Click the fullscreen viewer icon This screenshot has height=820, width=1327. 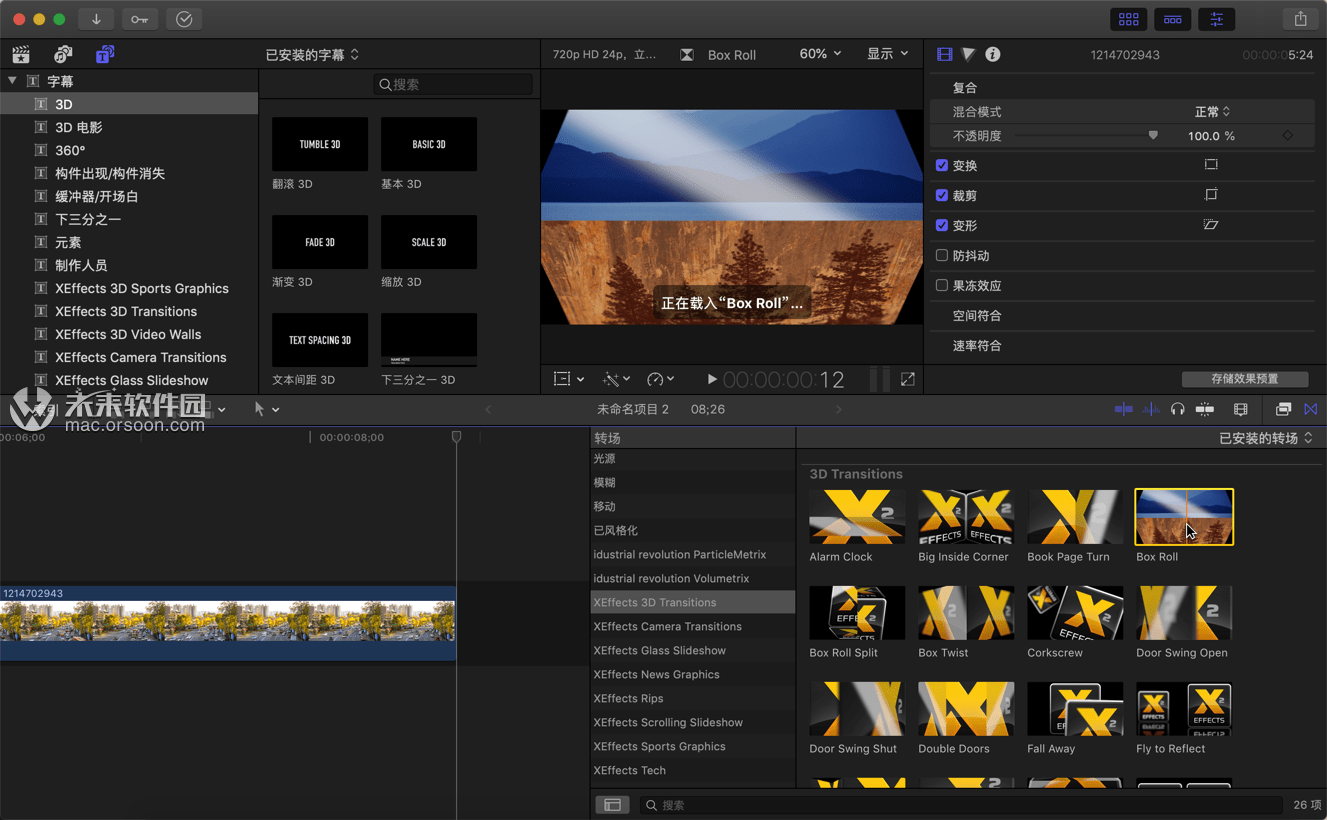coord(907,380)
